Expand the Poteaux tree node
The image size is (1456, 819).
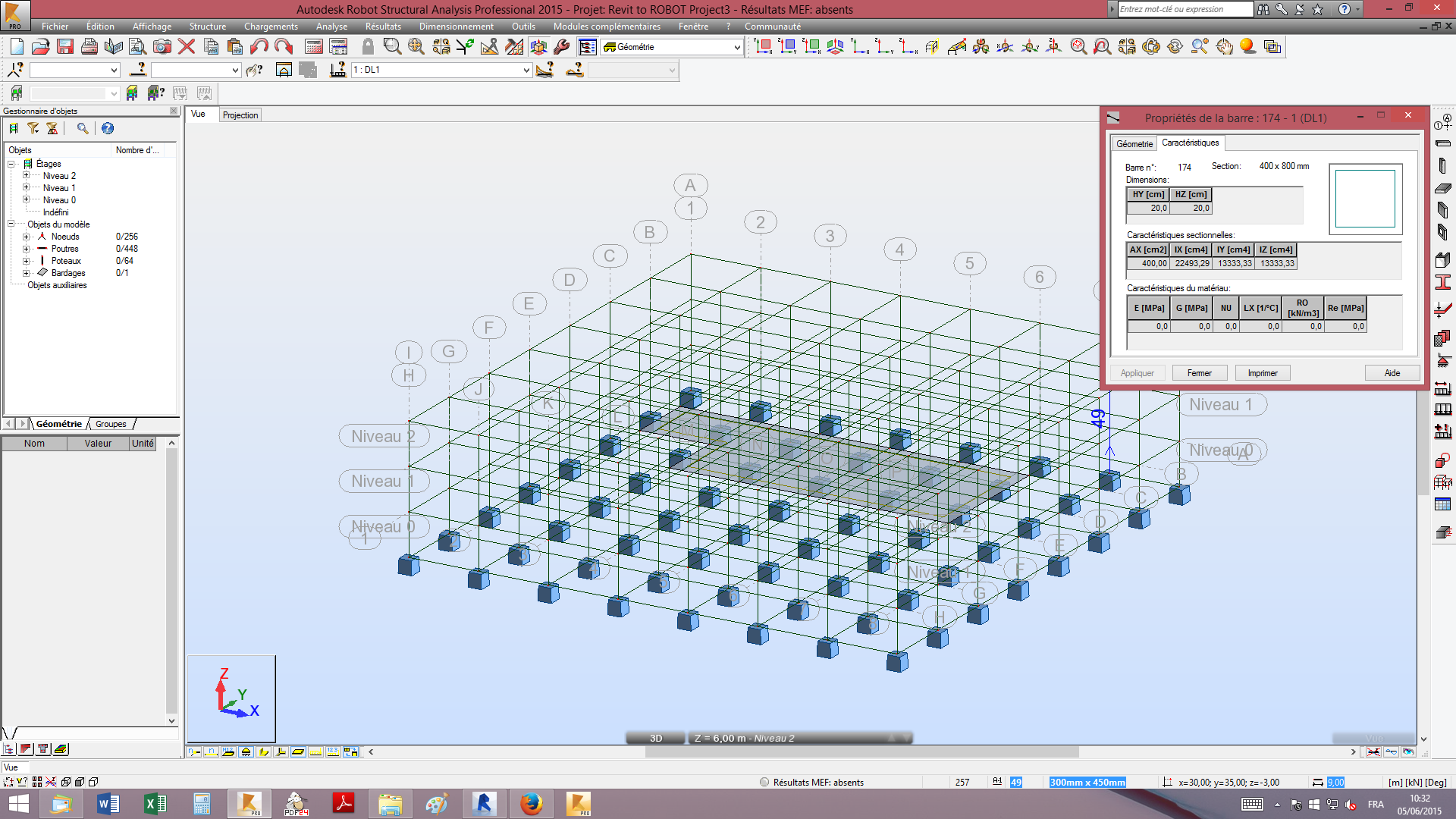click(x=26, y=261)
